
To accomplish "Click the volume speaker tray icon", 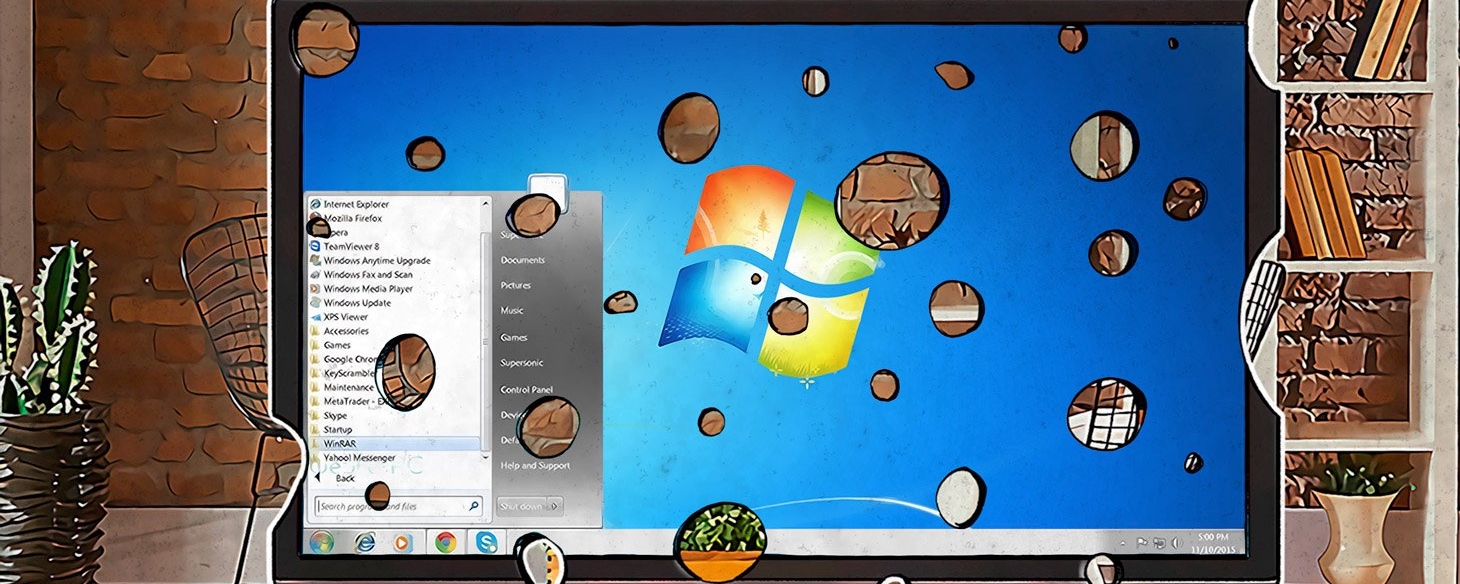I will pyautogui.click(x=1175, y=543).
